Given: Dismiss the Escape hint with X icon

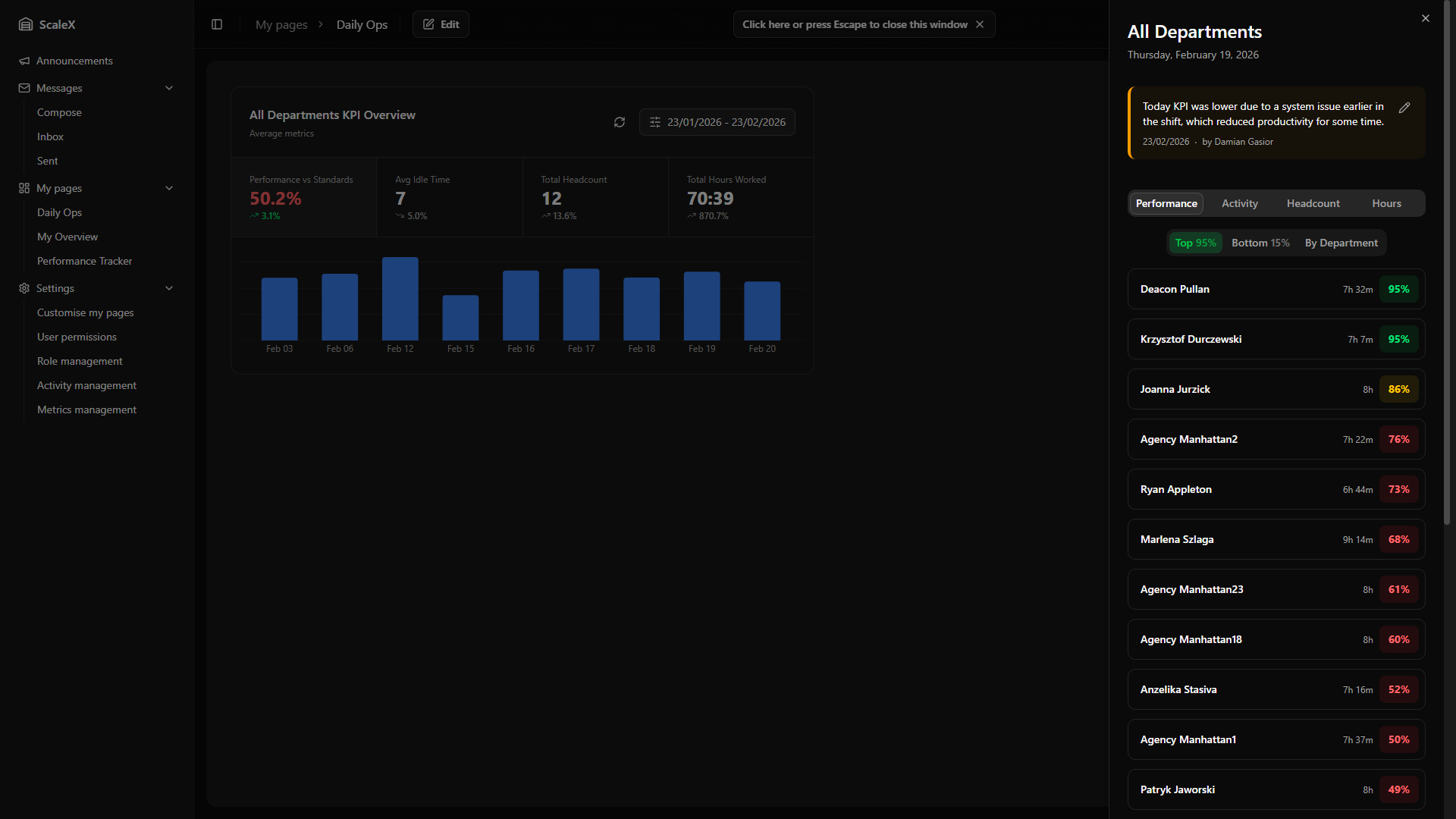Looking at the screenshot, I should point(980,24).
